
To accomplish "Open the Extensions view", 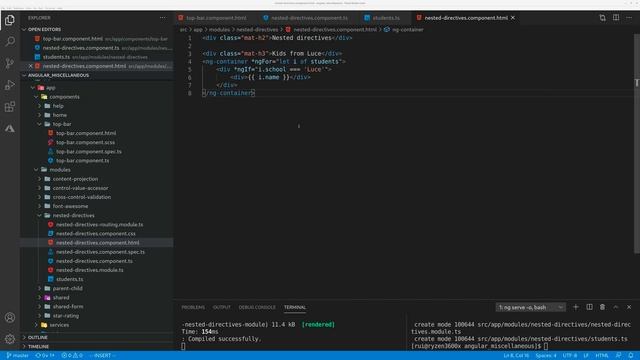I will [x=10, y=107].
